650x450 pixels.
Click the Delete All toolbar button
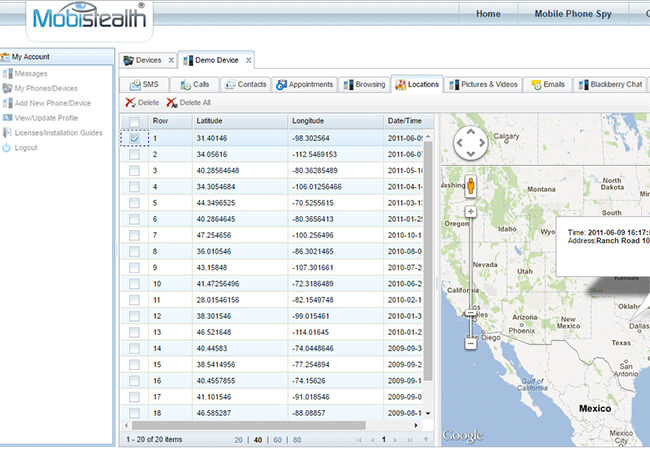tap(190, 103)
